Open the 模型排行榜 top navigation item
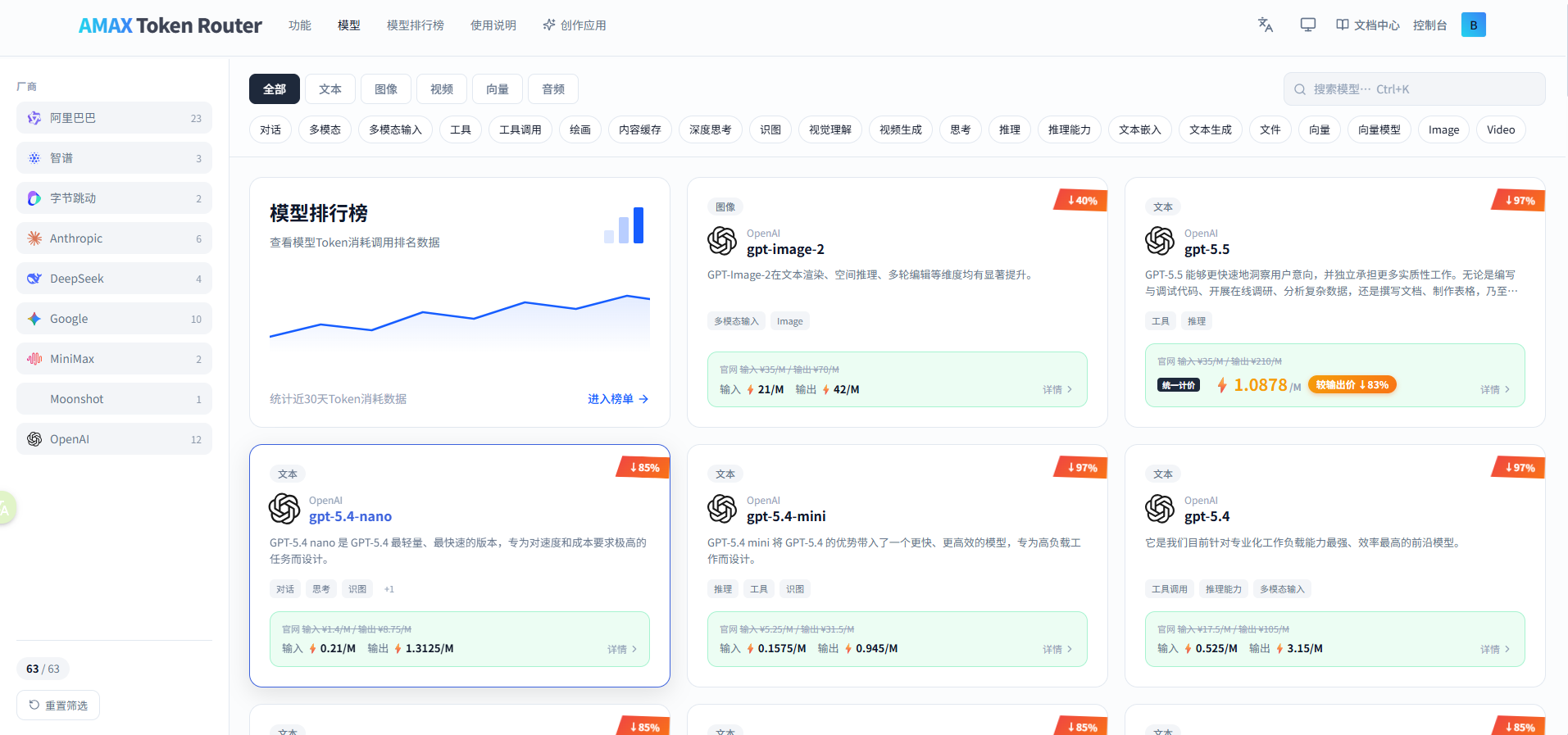1568x735 pixels. (x=416, y=25)
